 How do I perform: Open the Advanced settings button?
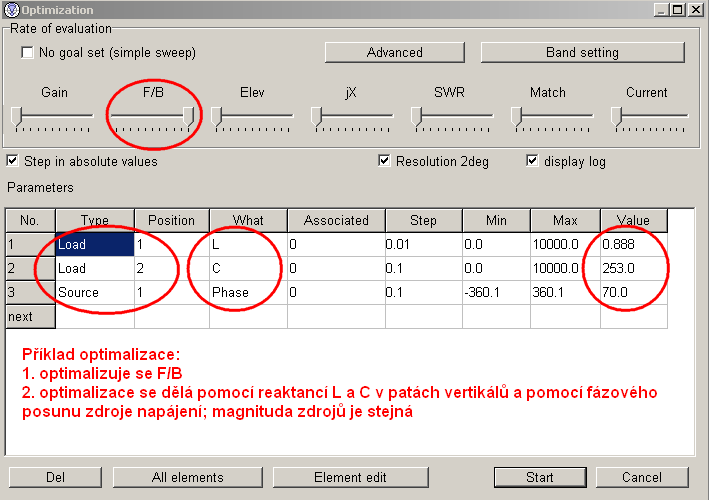click(x=394, y=52)
